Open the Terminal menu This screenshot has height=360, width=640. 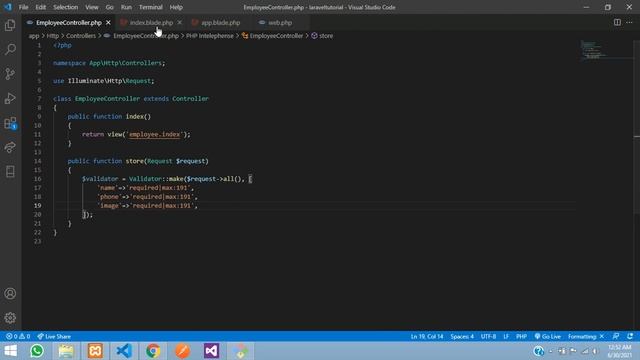[x=151, y=7]
